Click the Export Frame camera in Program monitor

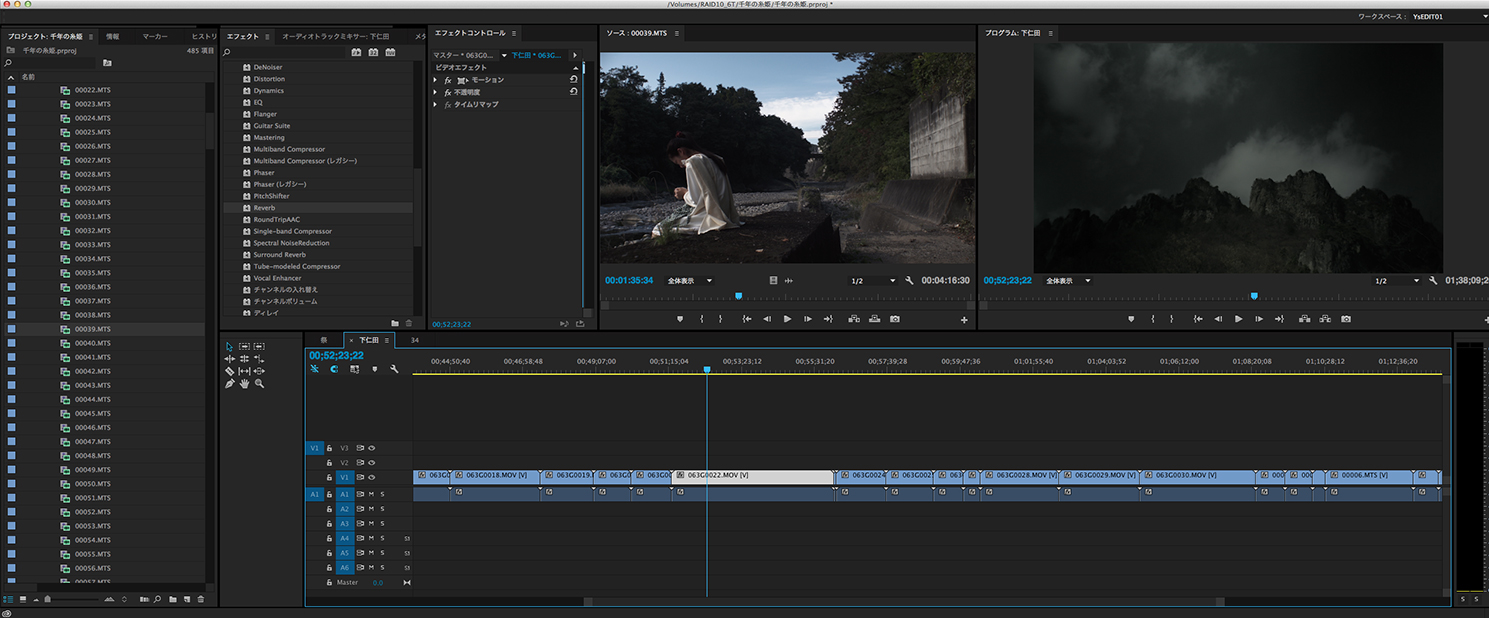tap(1346, 319)
